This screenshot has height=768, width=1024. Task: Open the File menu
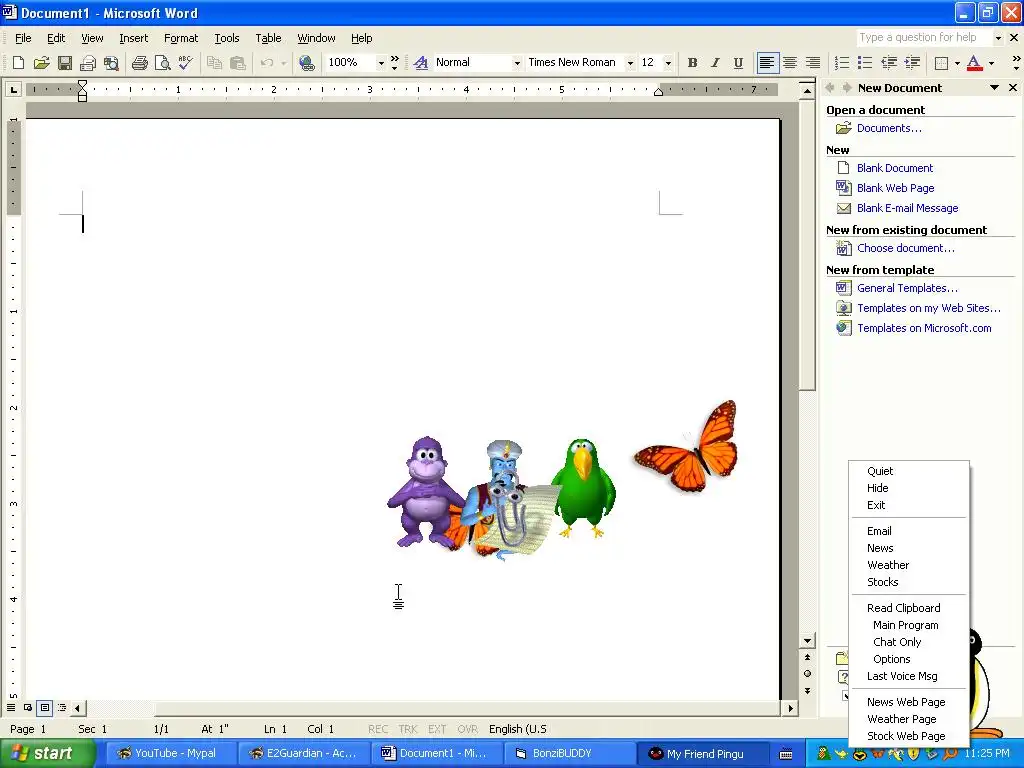(23, 38)
